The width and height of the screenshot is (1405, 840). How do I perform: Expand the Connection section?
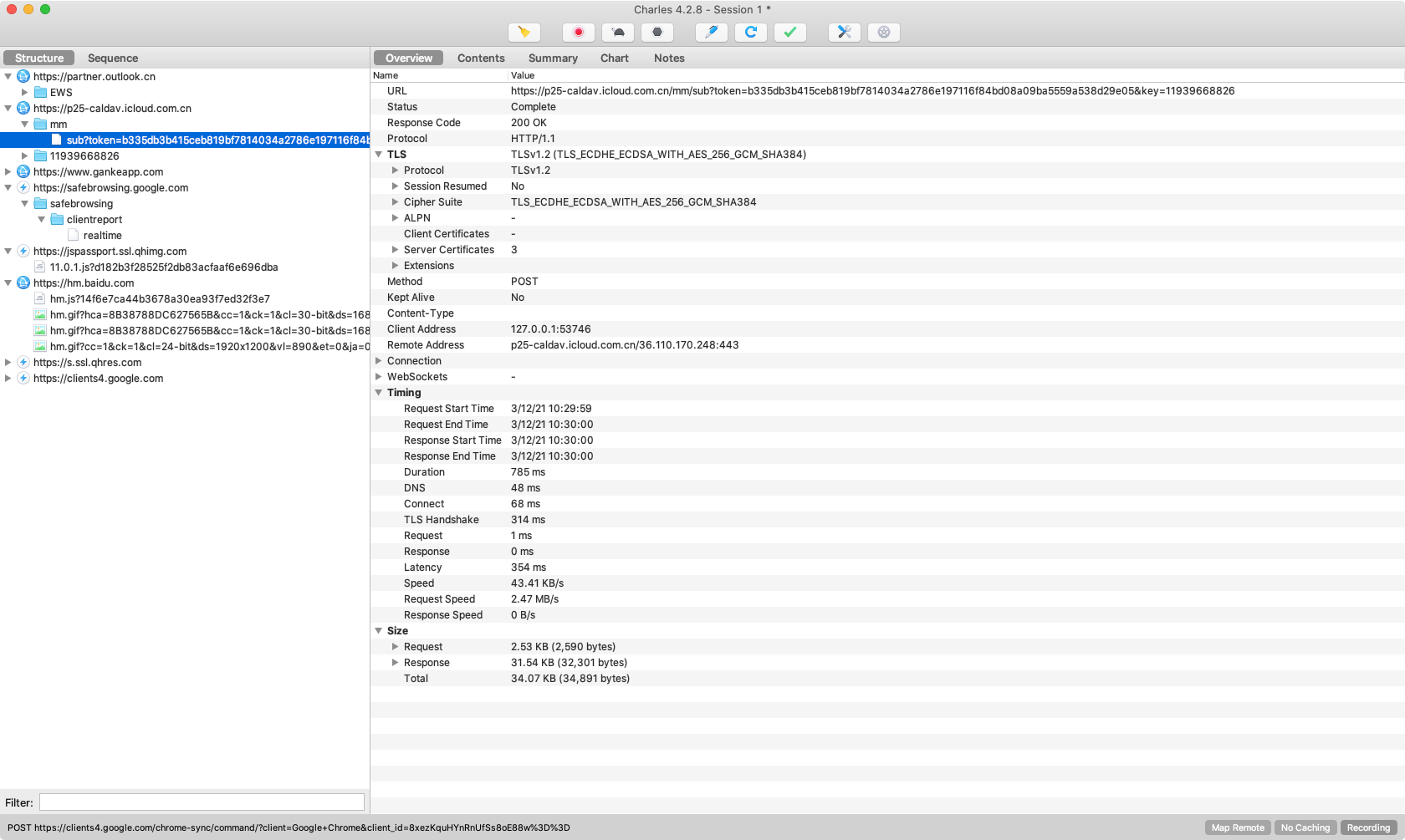(x=379, y=361)
